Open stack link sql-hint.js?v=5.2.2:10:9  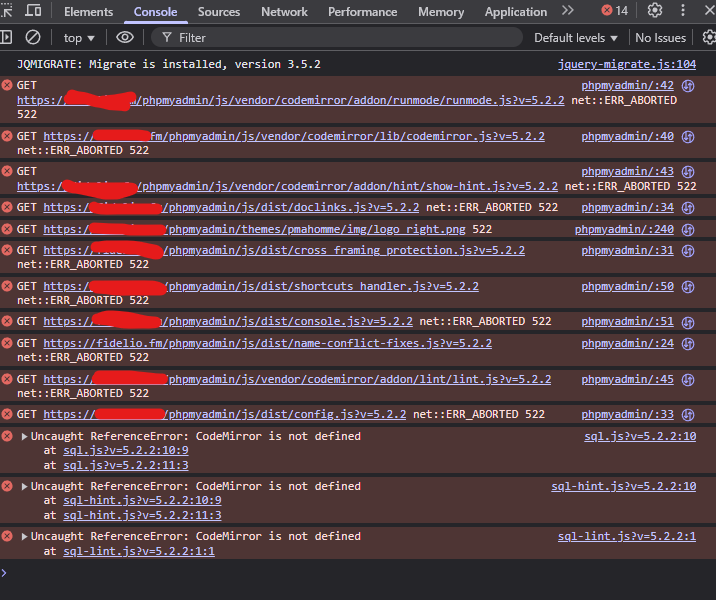tap(142, 500)
